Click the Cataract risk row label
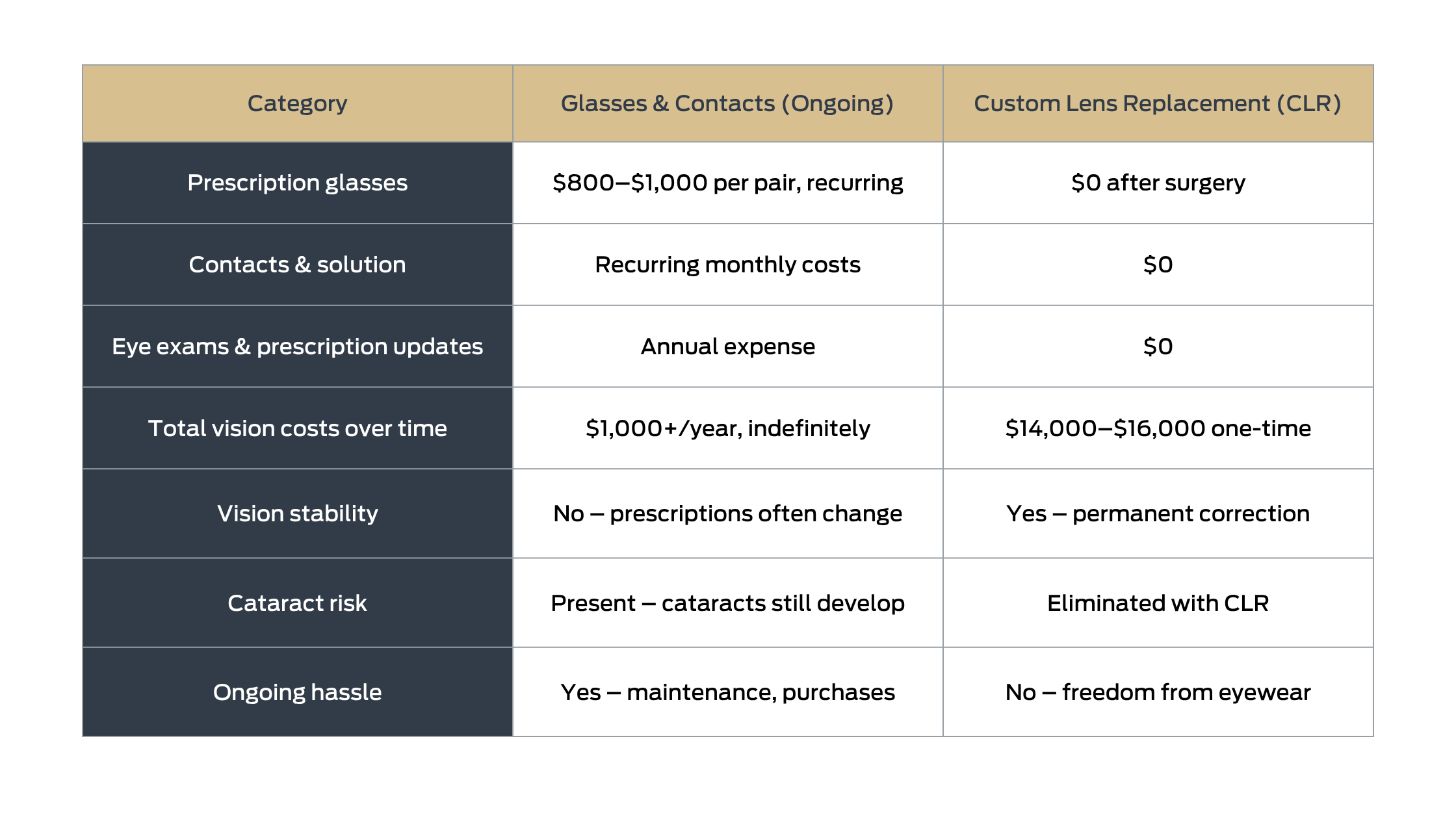Screen dimensions: 1456x819 point(297,603)
